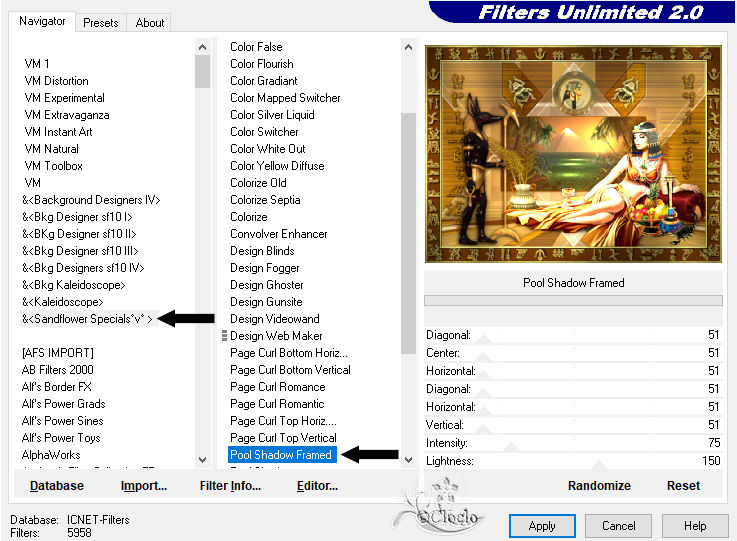Click down arrow of category list scrollbar
The image size is (737, 541).
[203, 460]
